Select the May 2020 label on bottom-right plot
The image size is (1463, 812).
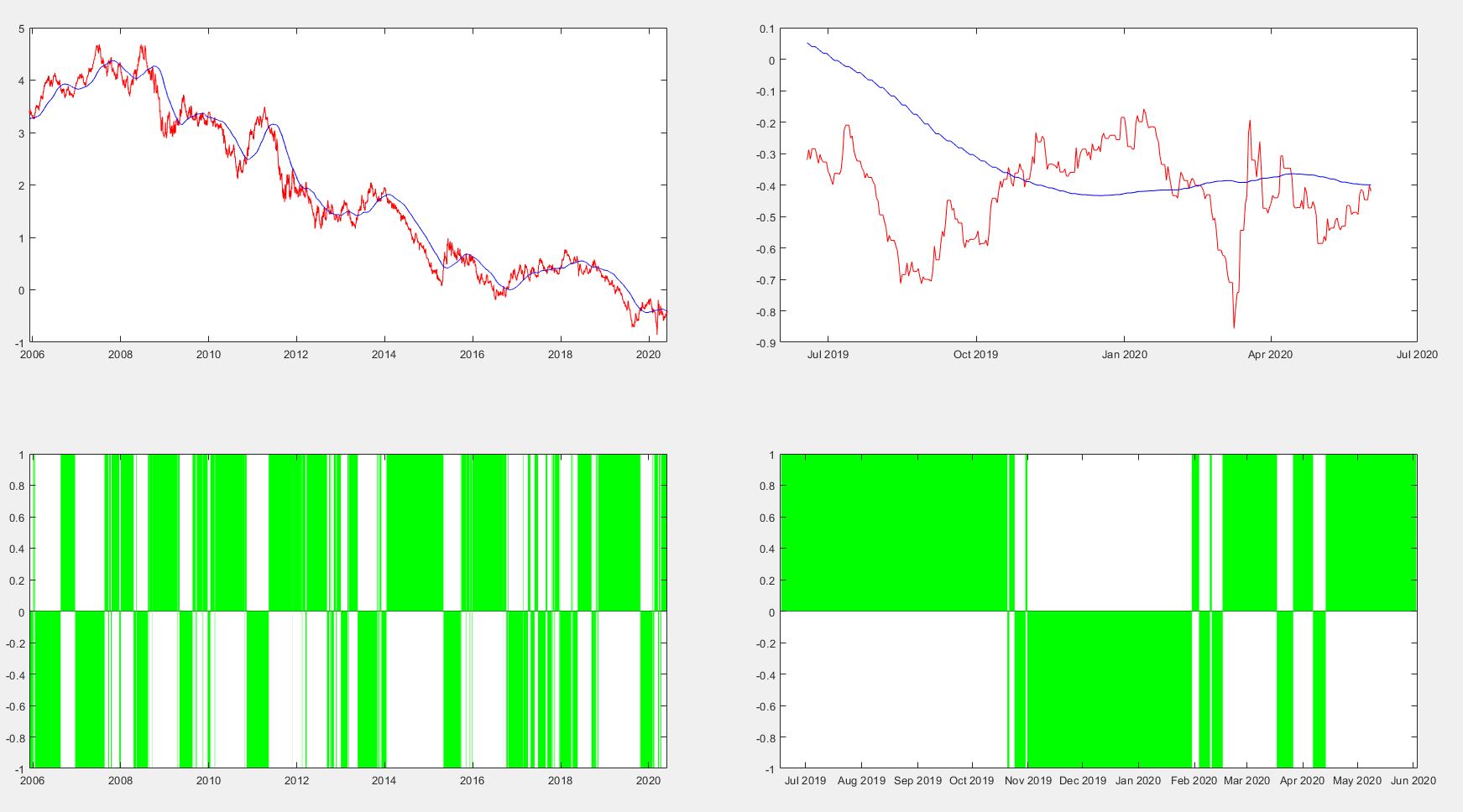(x=1356, y=780)
